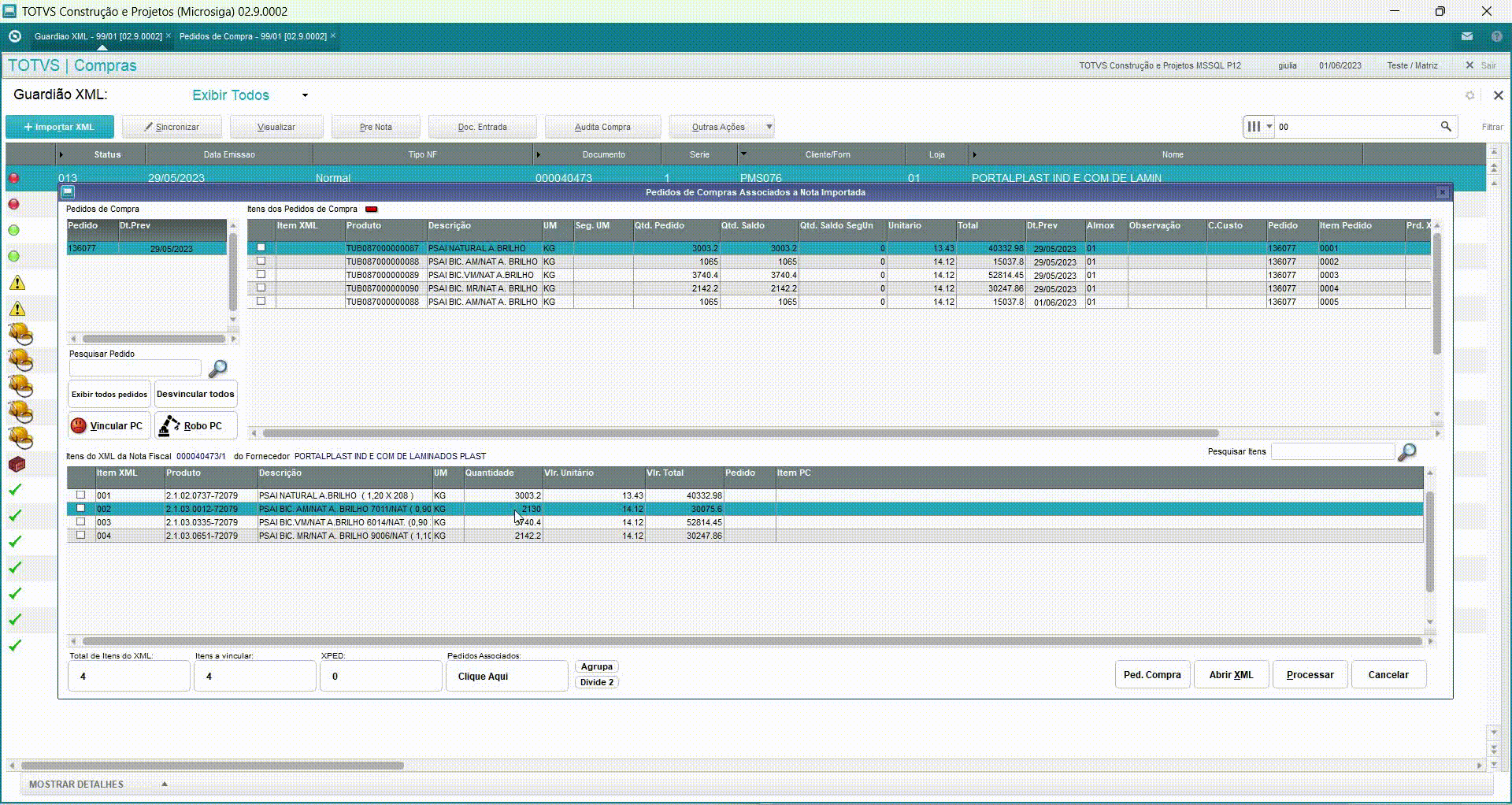This screenshot has height=805, width=1512.
Task: Click the magnifier icon beside Pesquisar Pedido
Action: 218,369
